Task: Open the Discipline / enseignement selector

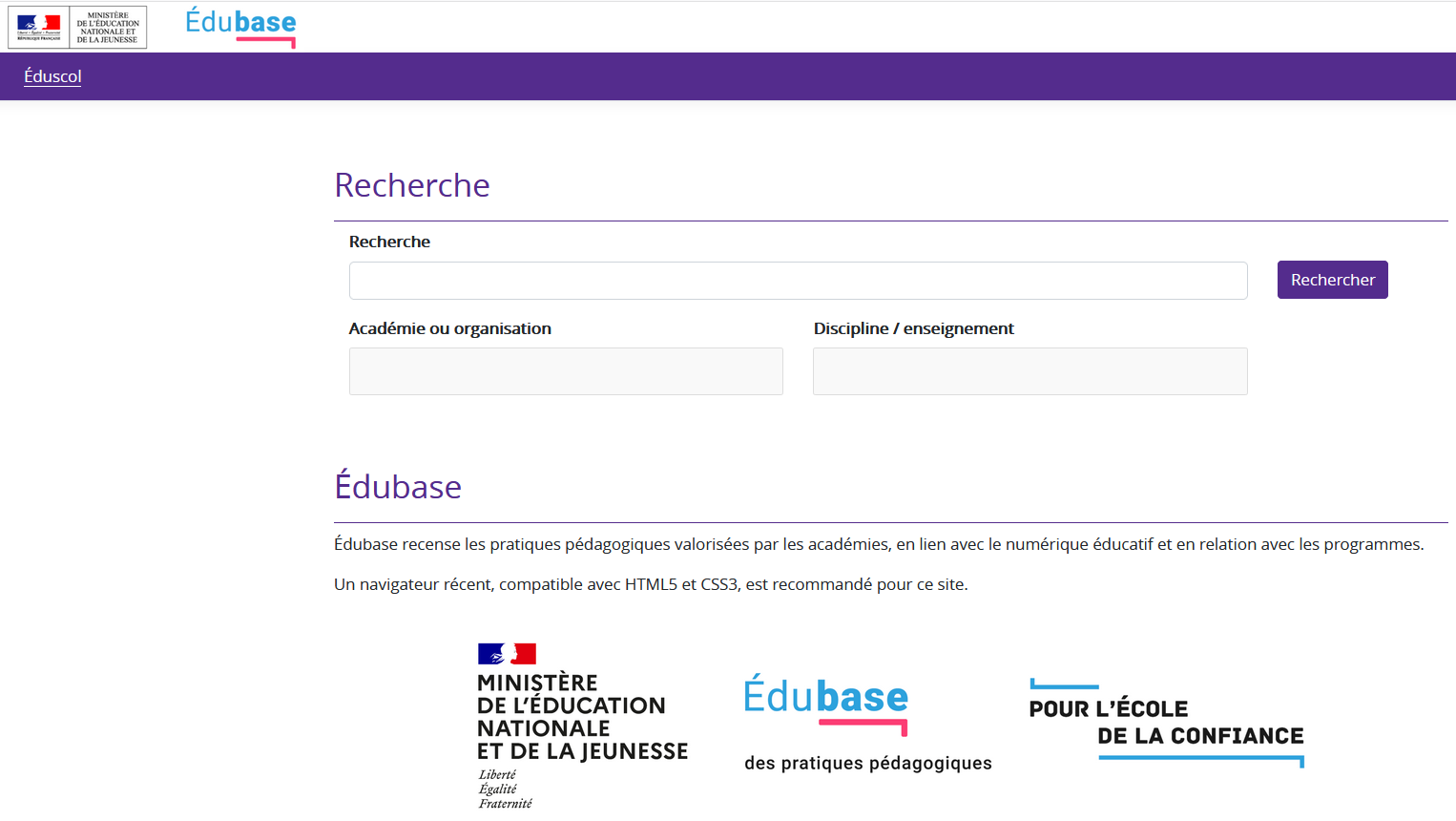Action: coord(1030,371)
